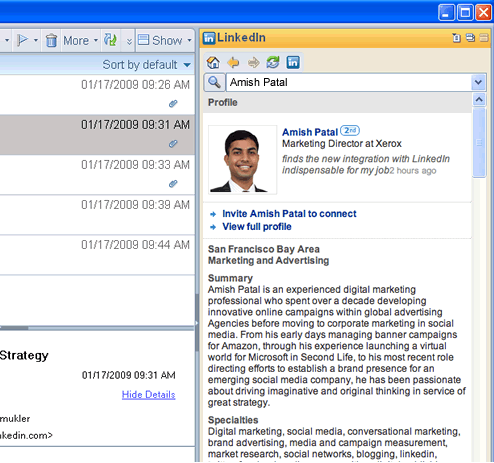Open the Show dropdown menu
The image size is (494, 463).
pos(165,40)
